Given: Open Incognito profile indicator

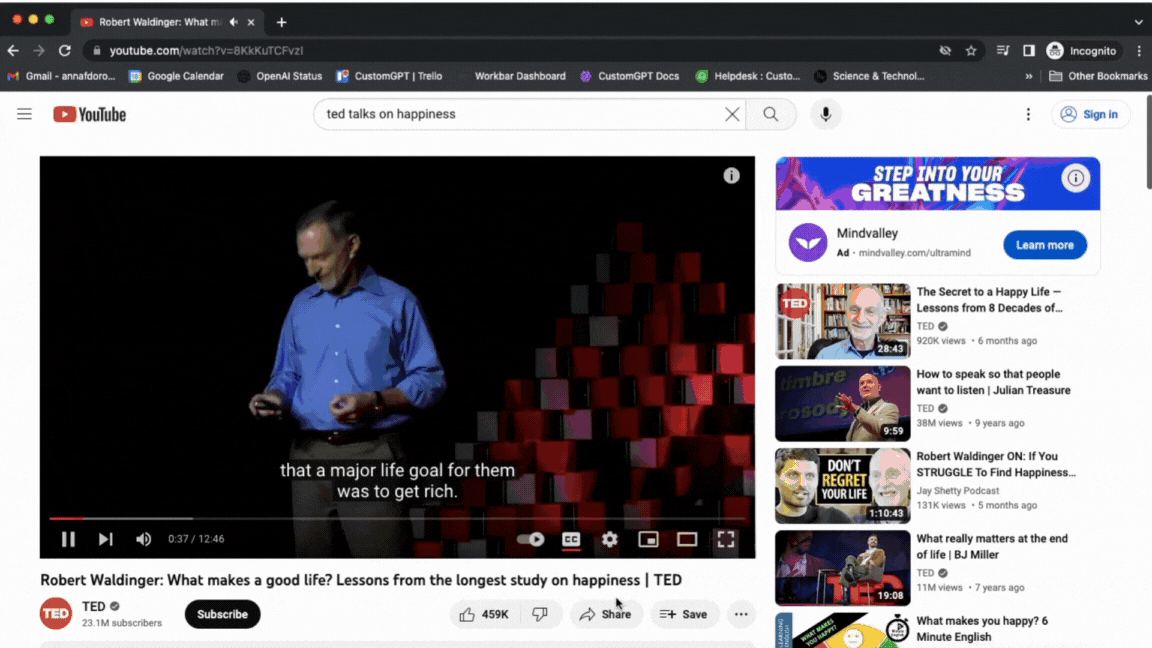Looking at the screenshot, I should [1082, 51].
